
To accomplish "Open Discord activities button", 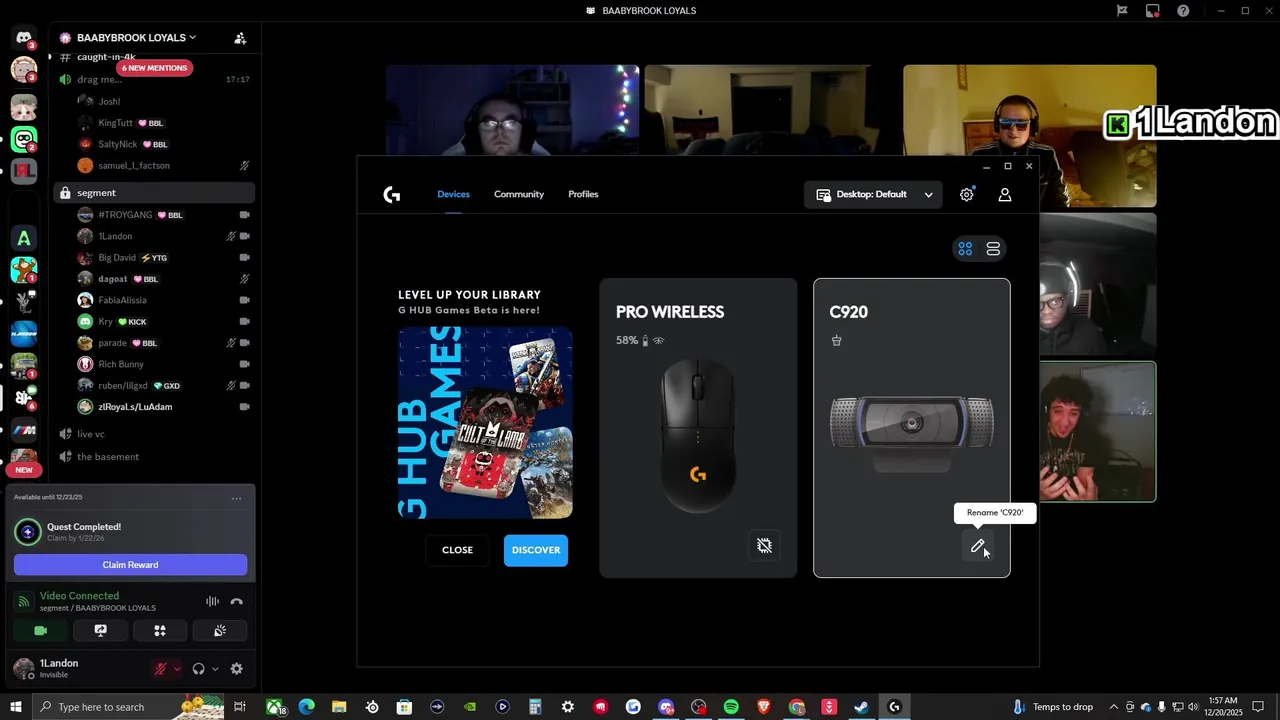I will (160, 631).
